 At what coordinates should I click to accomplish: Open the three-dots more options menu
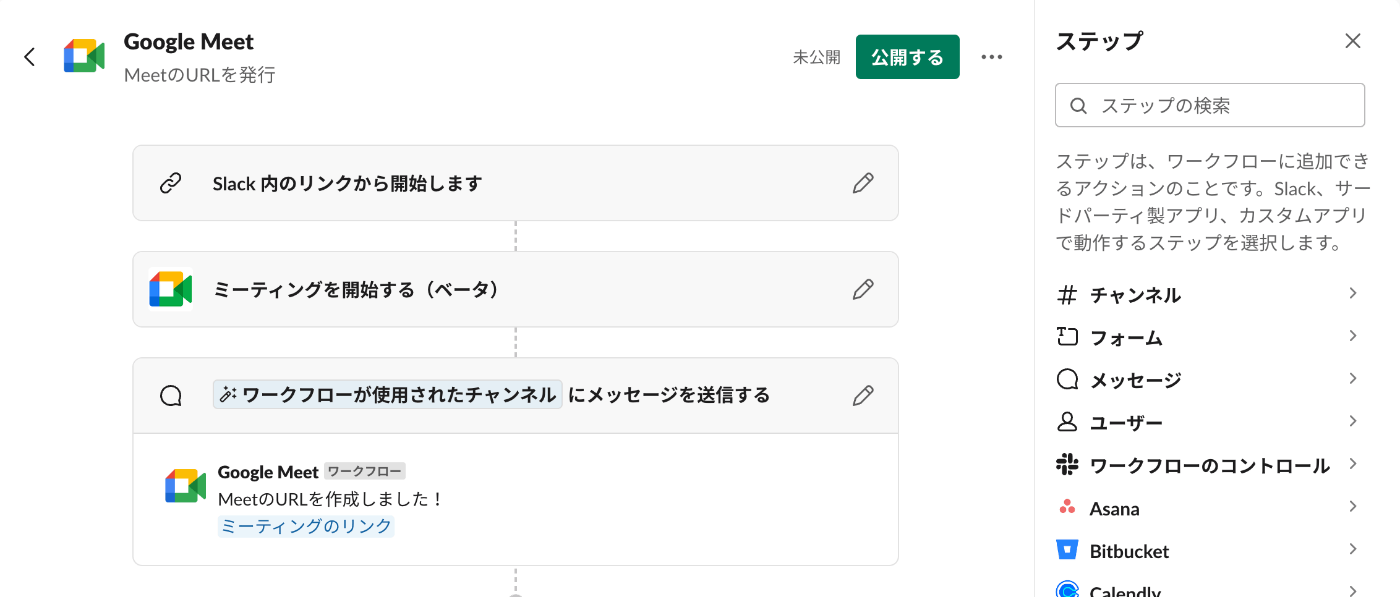pyautogui.click(x=992, y=57)
